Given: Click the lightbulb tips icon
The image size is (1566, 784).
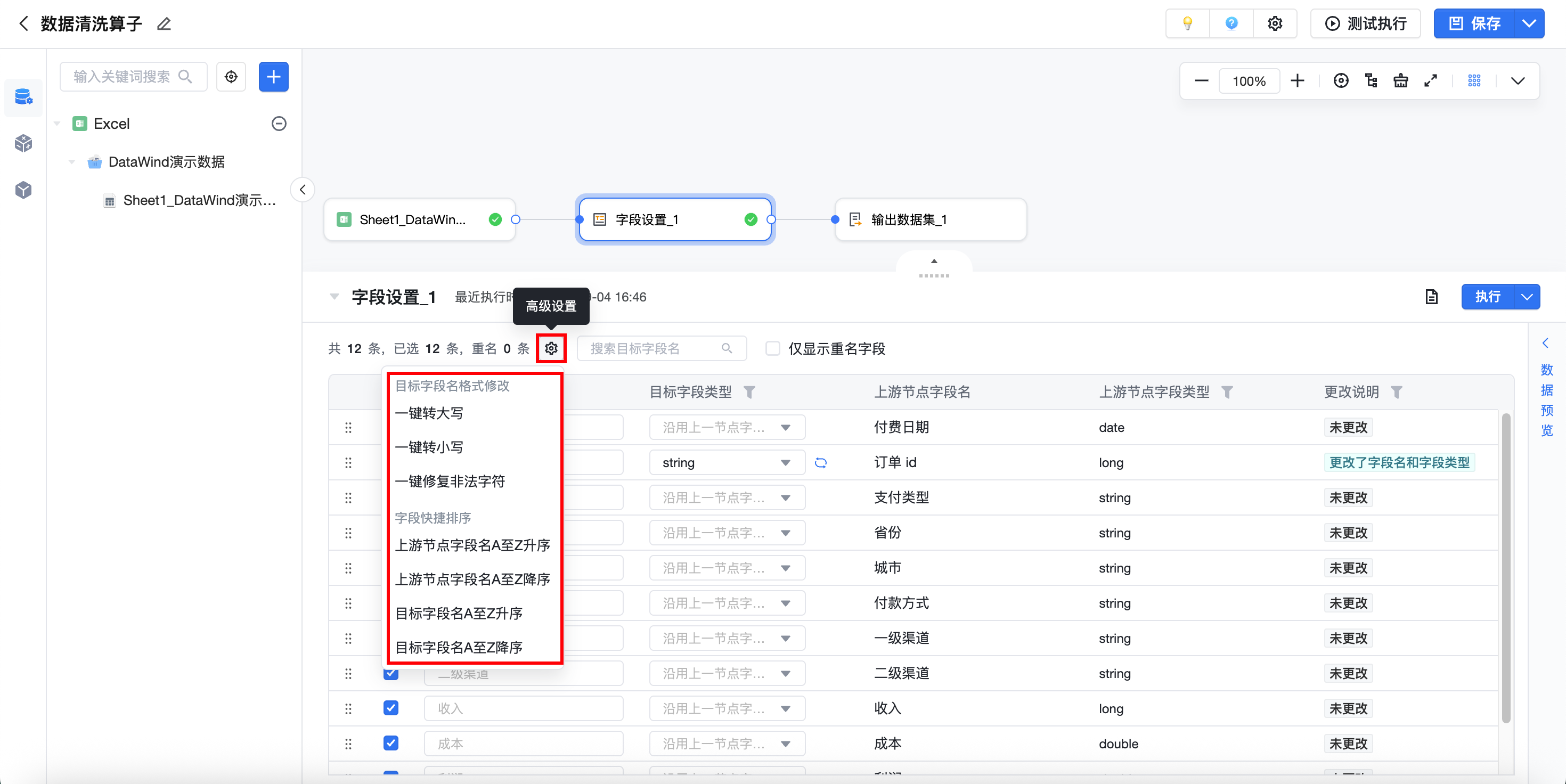Looking at the screenshot, I should 1187,24.
